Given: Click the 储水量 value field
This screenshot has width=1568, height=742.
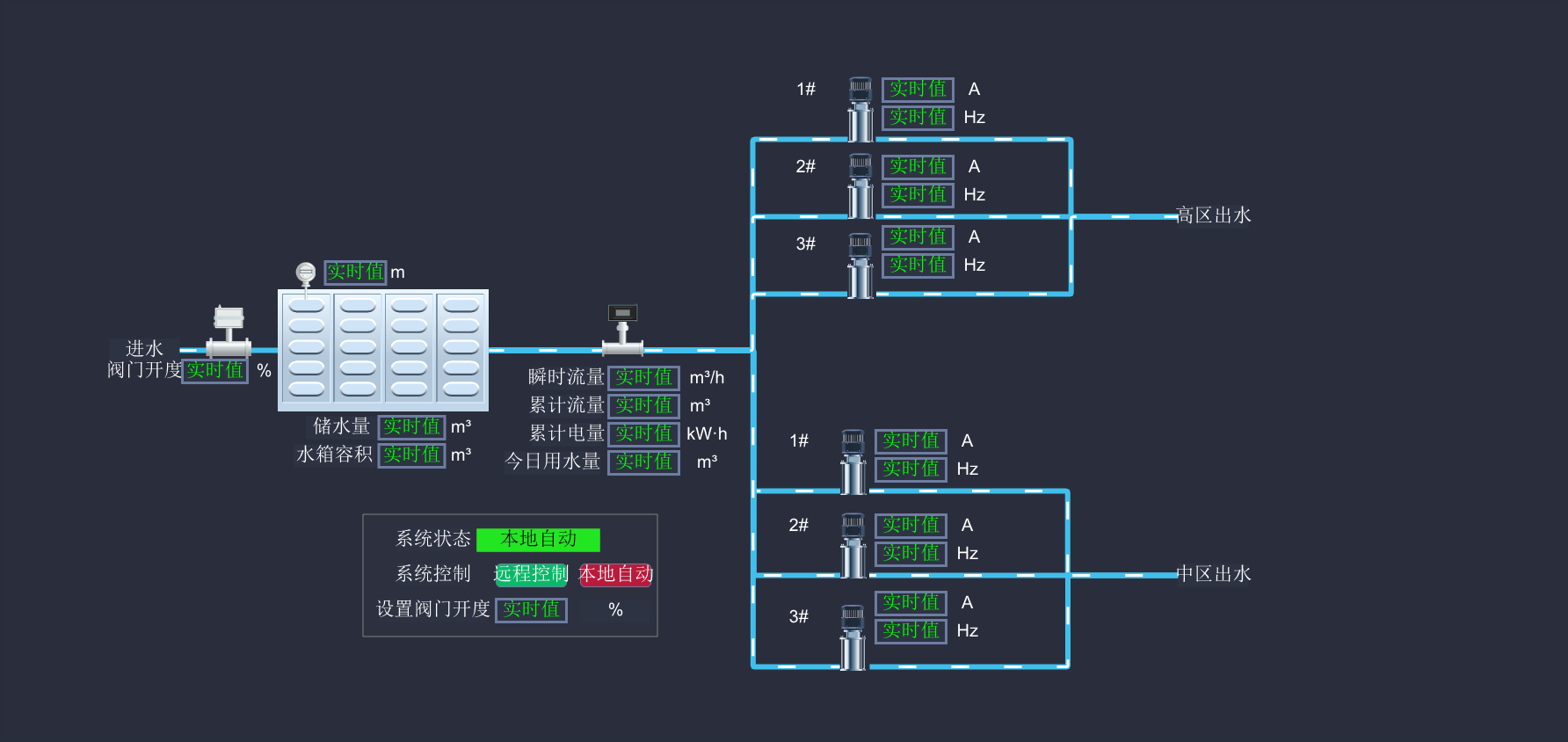Looking at the screenshot, I should [x=411, y=426].
